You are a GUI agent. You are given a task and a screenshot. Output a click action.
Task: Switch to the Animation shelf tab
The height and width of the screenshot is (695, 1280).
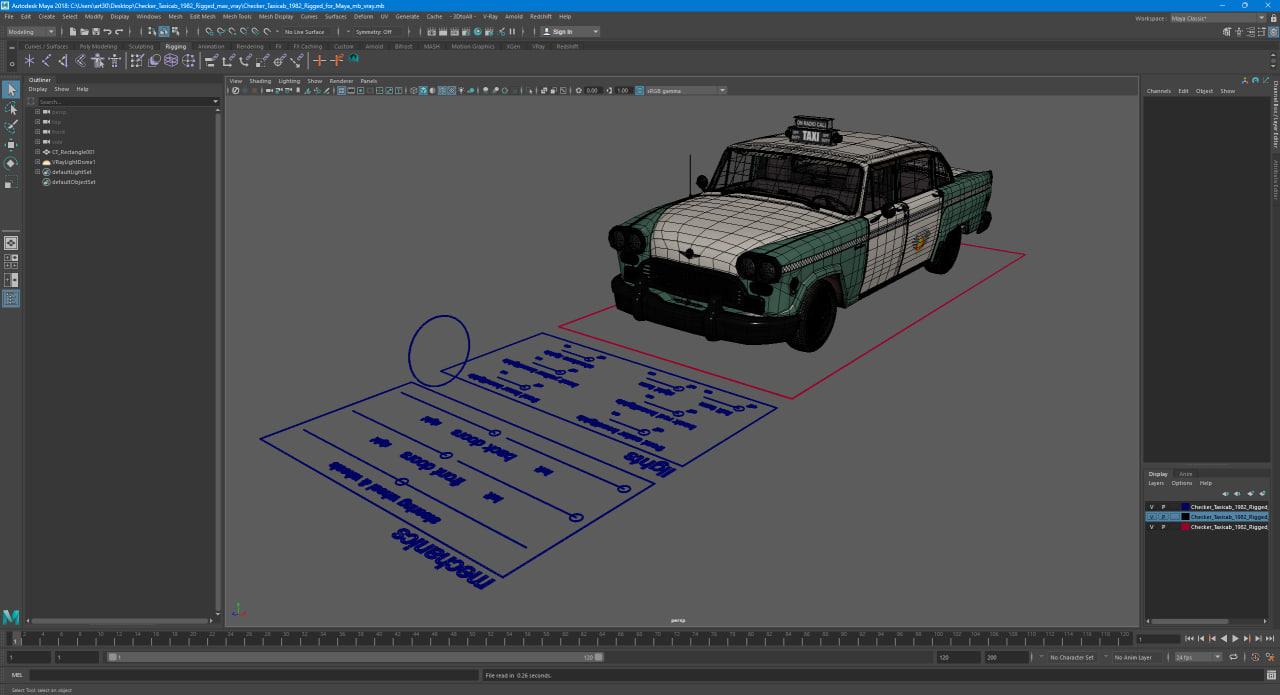(211, 46)
